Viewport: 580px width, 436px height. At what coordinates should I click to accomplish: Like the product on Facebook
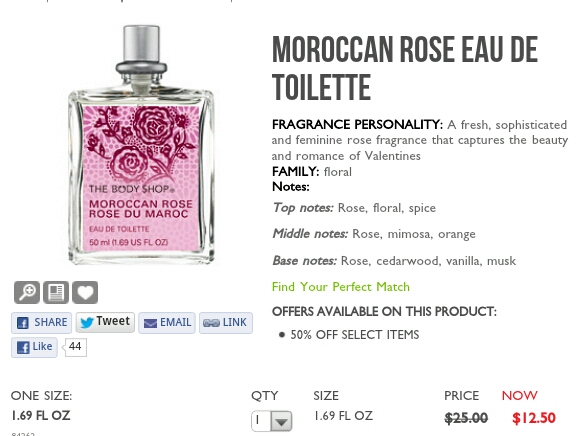34,347
